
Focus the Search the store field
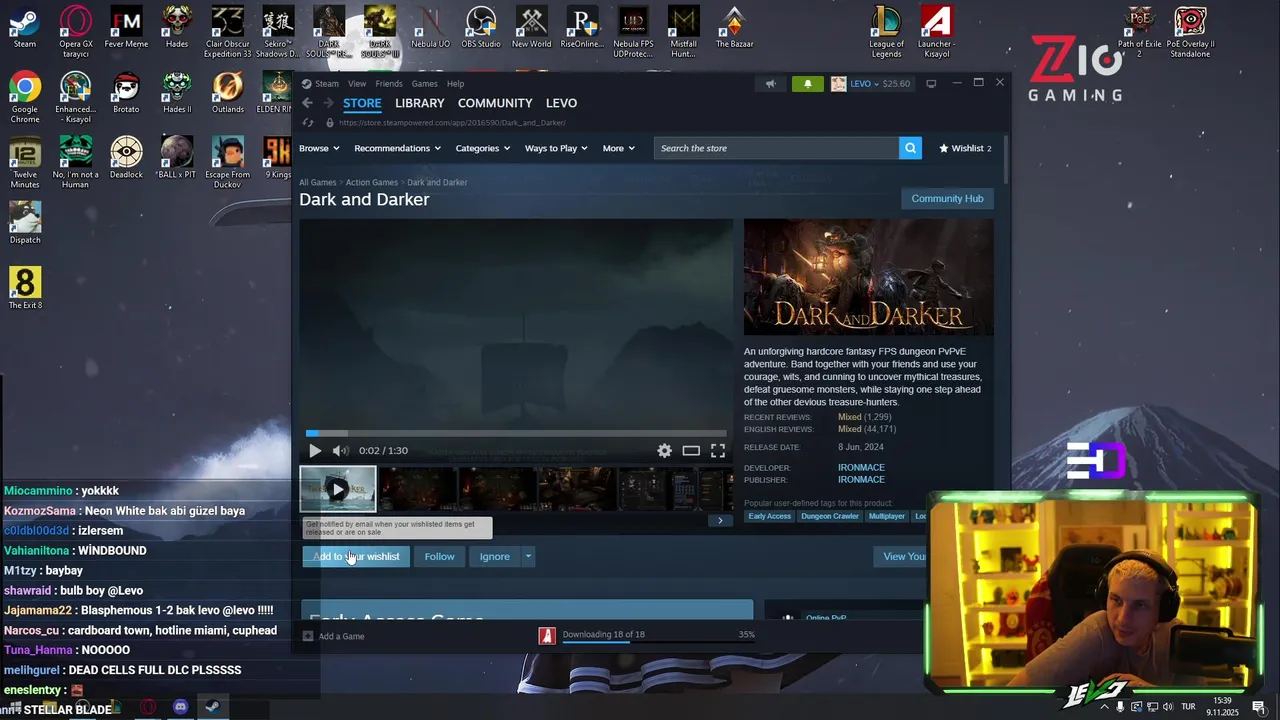tap(777, 148)
